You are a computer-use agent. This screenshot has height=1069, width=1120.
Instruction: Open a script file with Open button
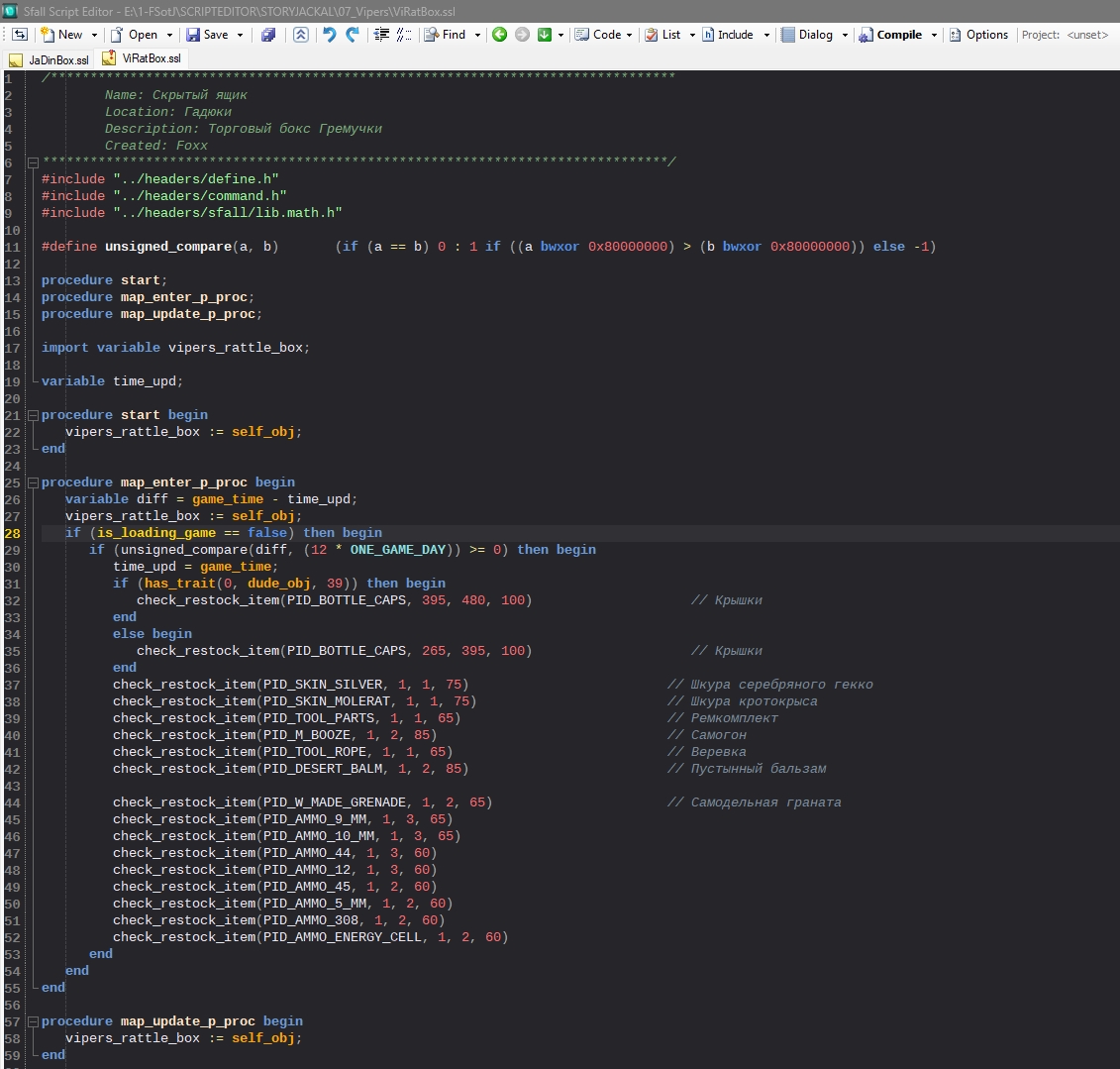coord(134,35)
